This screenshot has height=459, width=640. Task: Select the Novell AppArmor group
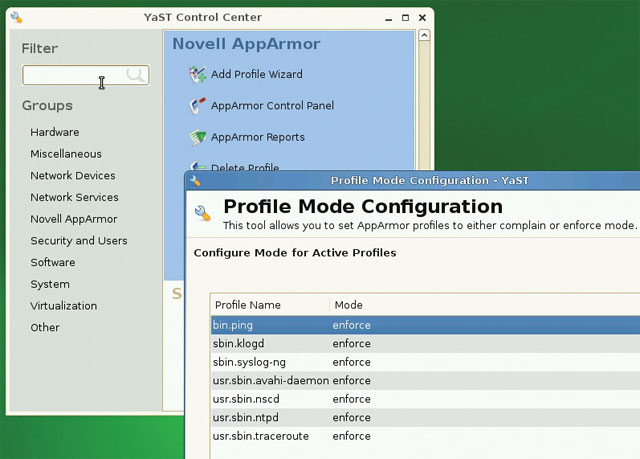73,219
